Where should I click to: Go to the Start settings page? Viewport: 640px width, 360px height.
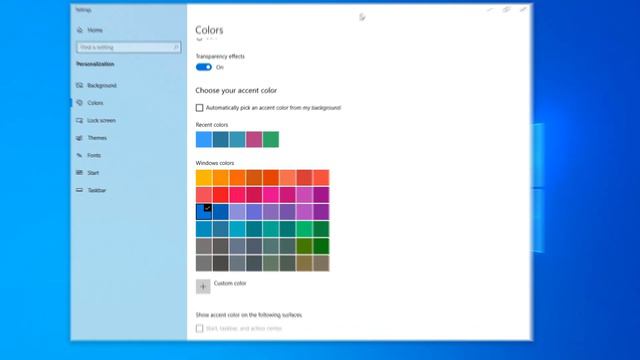93,173
